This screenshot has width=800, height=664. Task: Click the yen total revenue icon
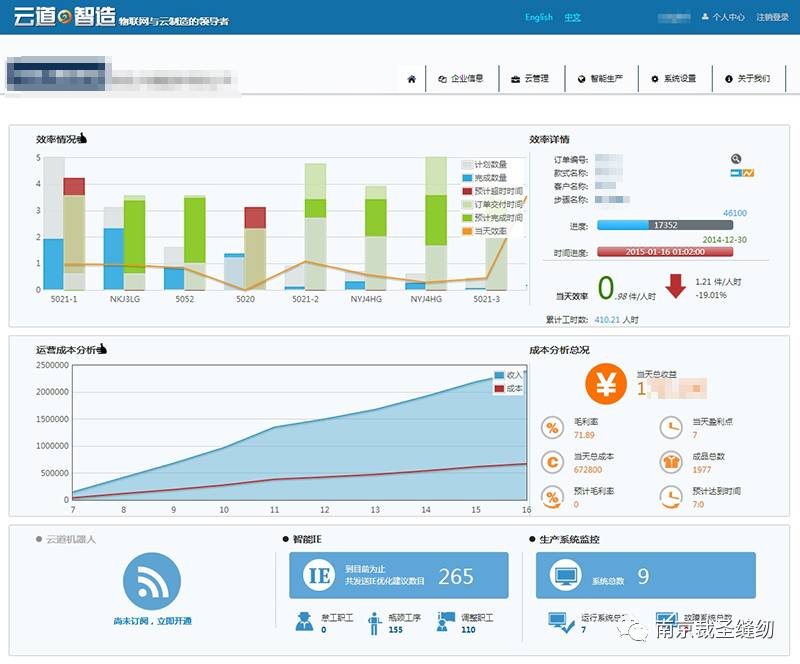605,383
